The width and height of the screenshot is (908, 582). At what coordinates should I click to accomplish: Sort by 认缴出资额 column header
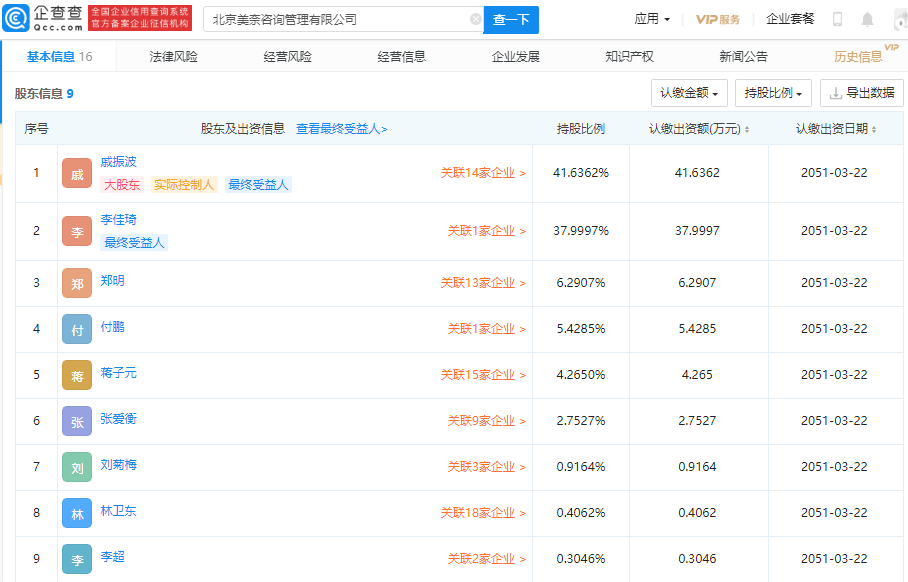coord(698,129)
